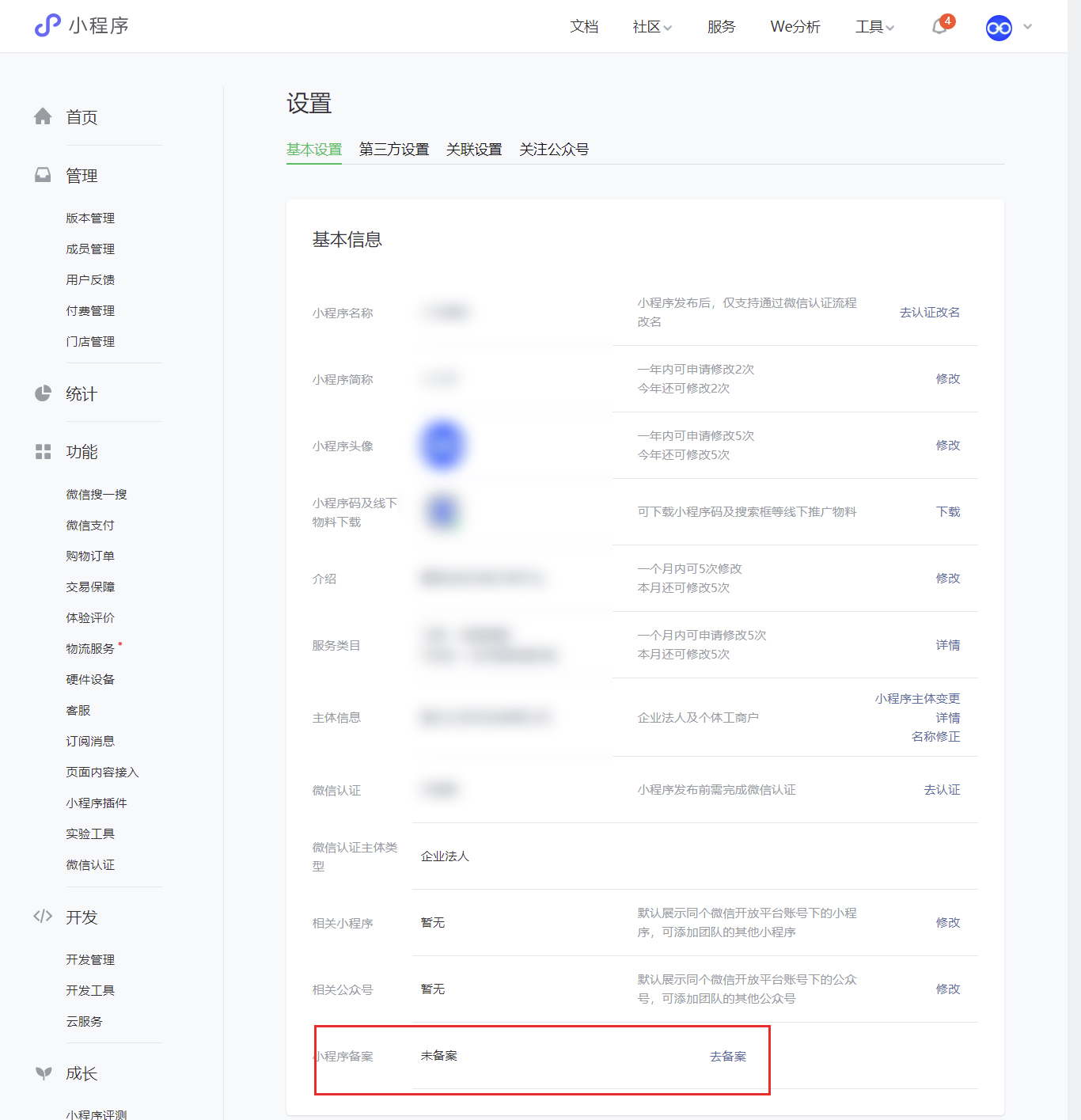The height and width of the screenshot is (1120, 1081).
Task: Open notifications via the bell icon
Action: coord(939,26)
